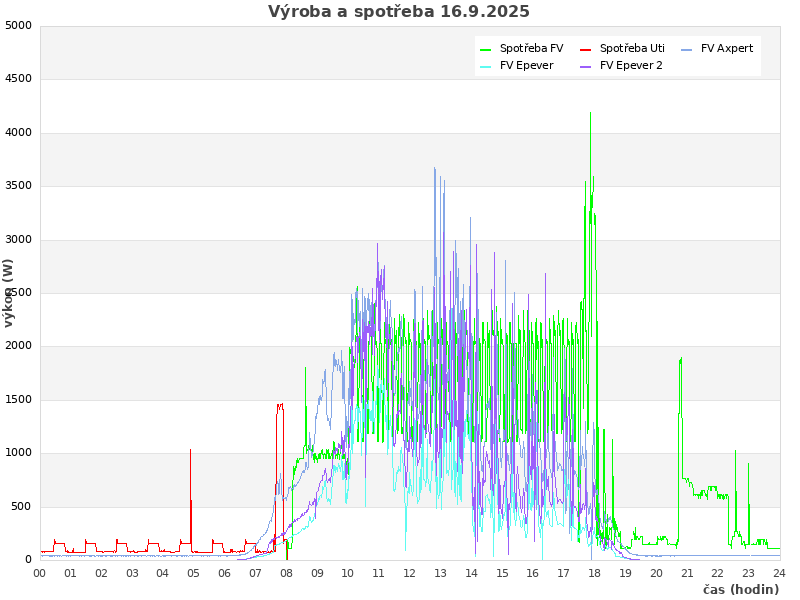Click the purple FV Epever 2 legend swatch
This screenshot has height=600, width=800.
coord(586,66)
